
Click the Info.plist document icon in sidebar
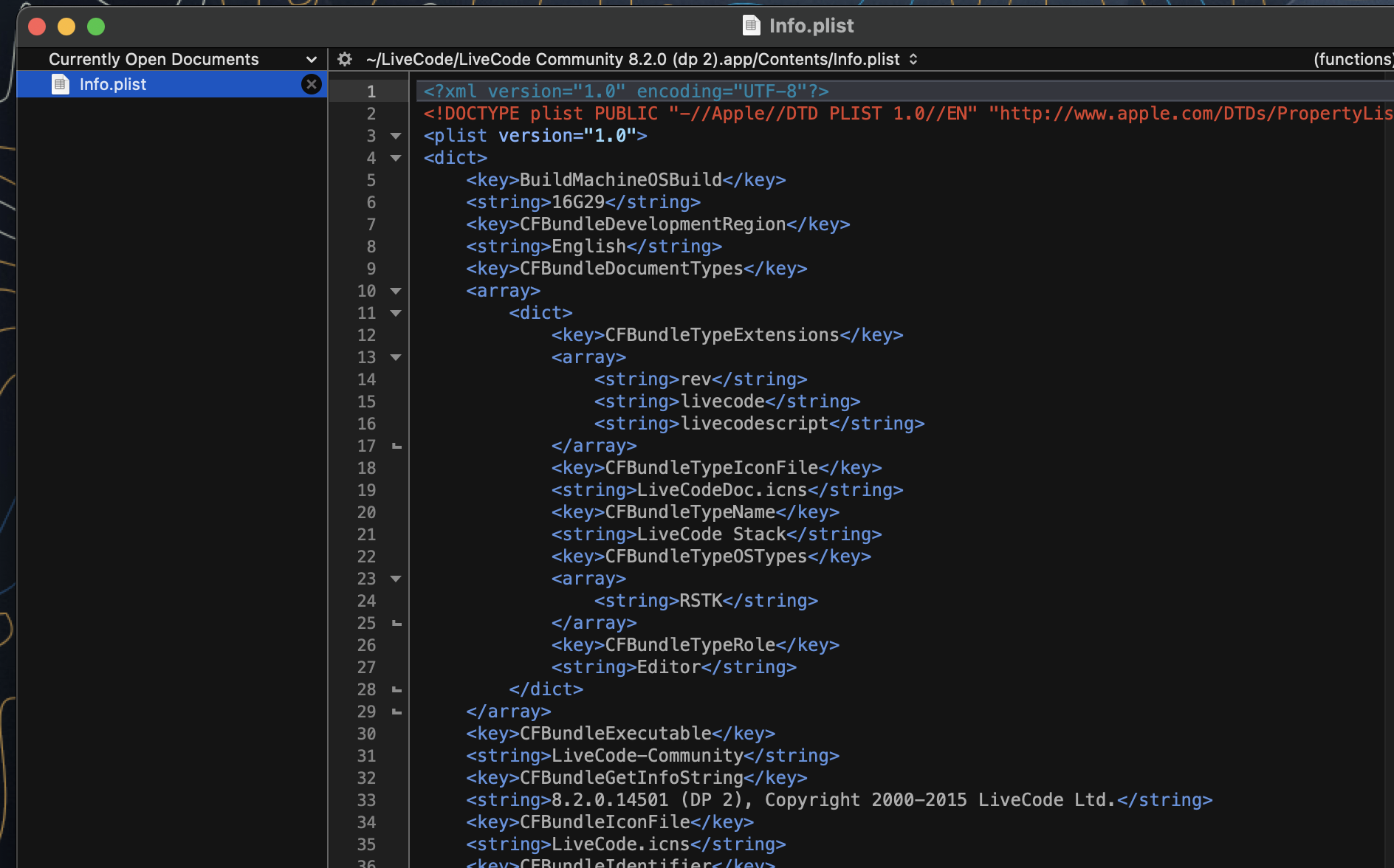tap(61, 84)
